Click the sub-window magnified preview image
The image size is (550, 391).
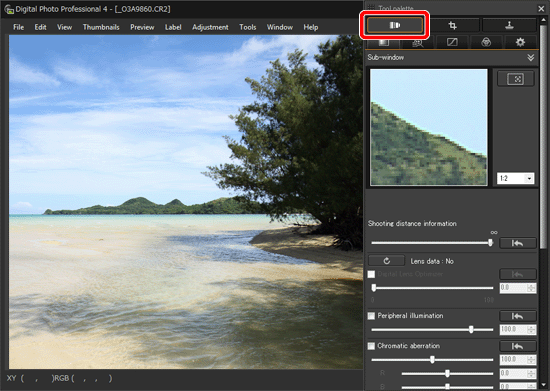429,127
